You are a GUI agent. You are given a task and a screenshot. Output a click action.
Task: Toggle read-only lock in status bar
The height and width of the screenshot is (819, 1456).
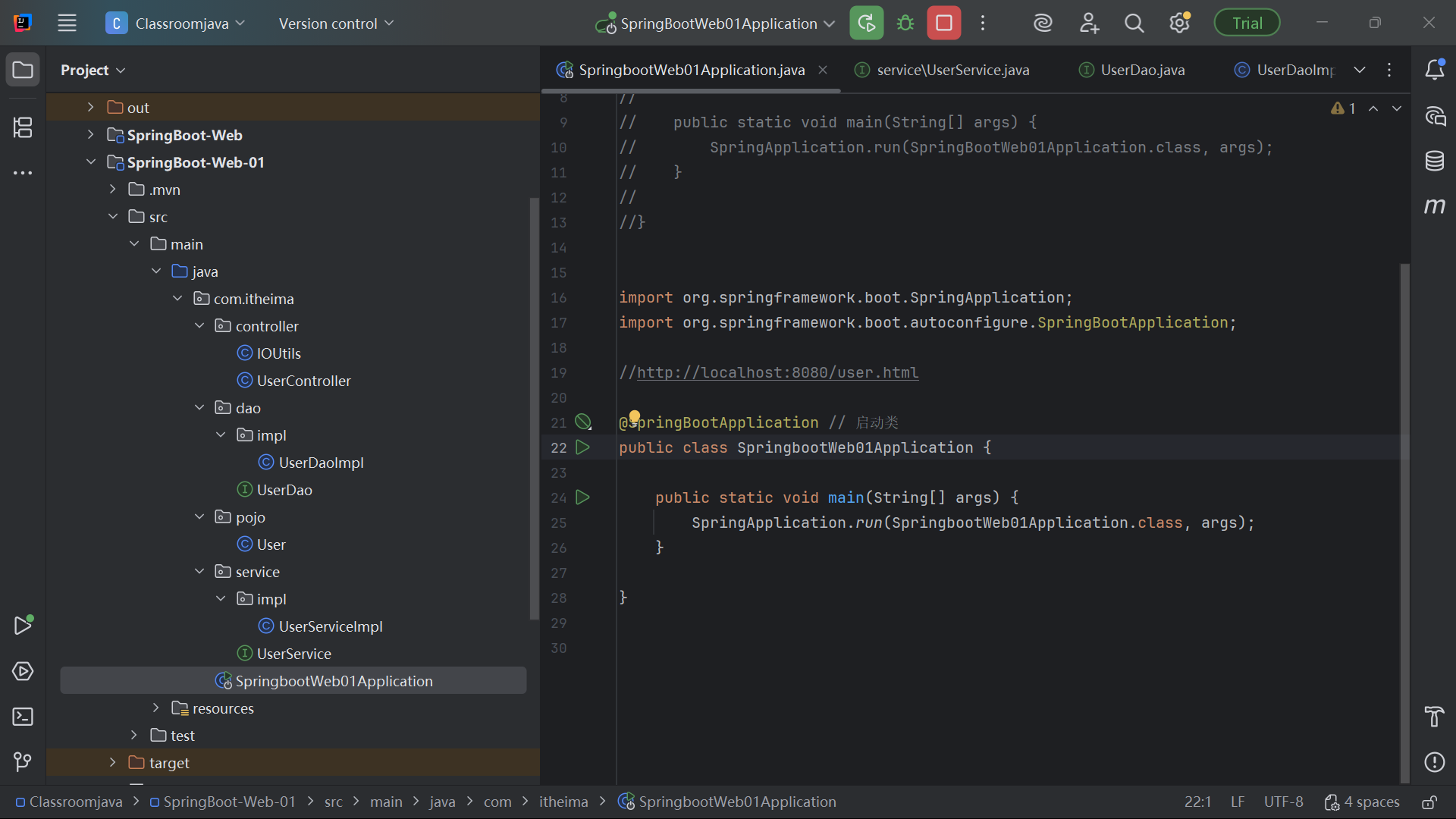[x=1429, y=802]
